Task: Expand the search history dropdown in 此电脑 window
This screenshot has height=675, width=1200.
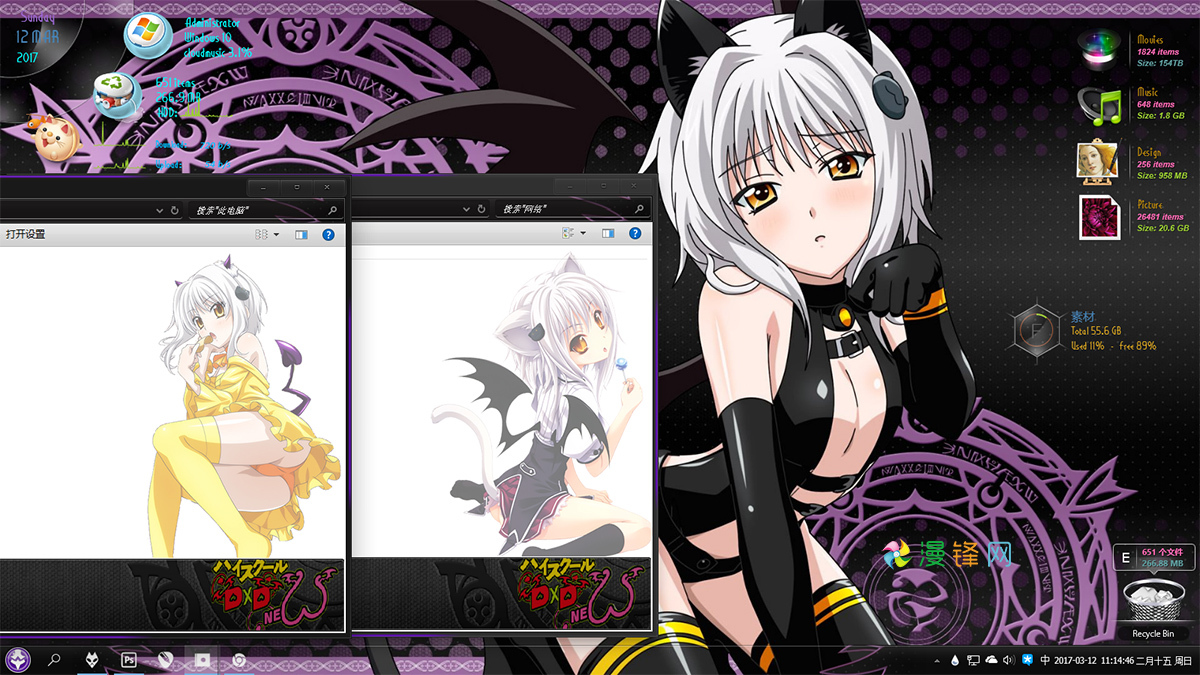Action: click(x=160, y=208)
